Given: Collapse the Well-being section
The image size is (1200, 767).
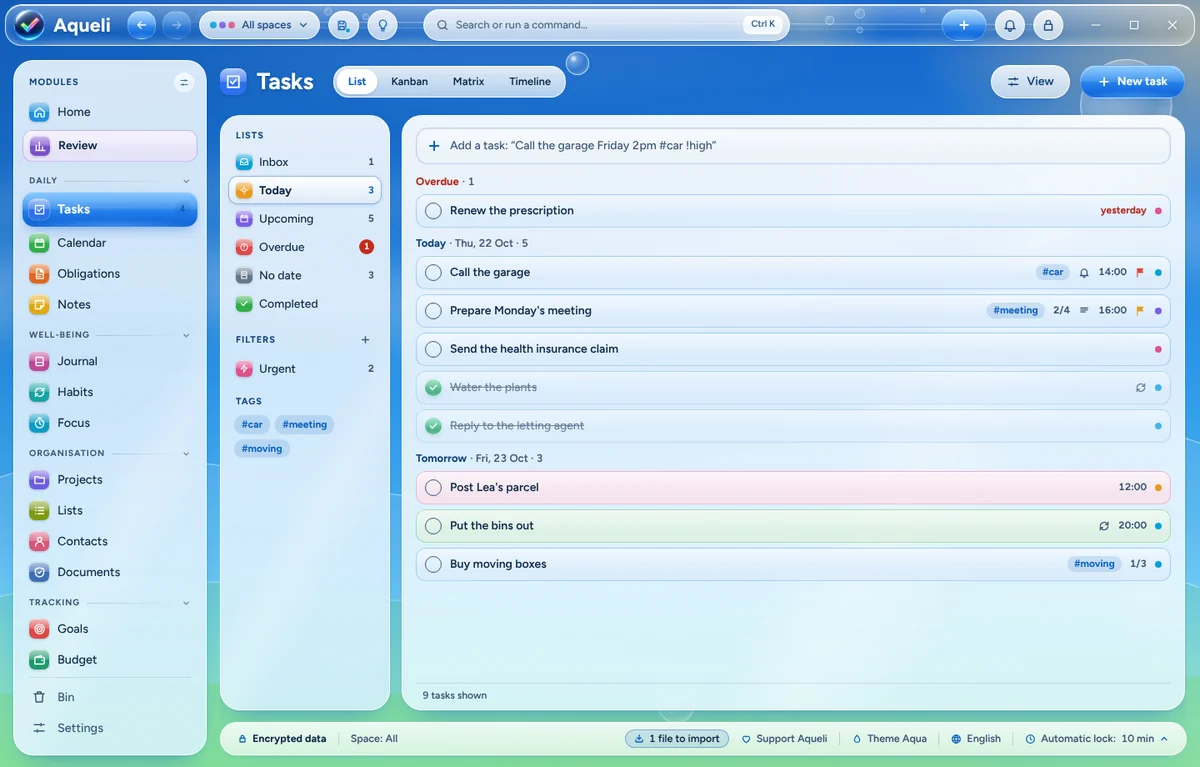Looking at the screenshot, I should pyautogui.click(x=186, y=335).
